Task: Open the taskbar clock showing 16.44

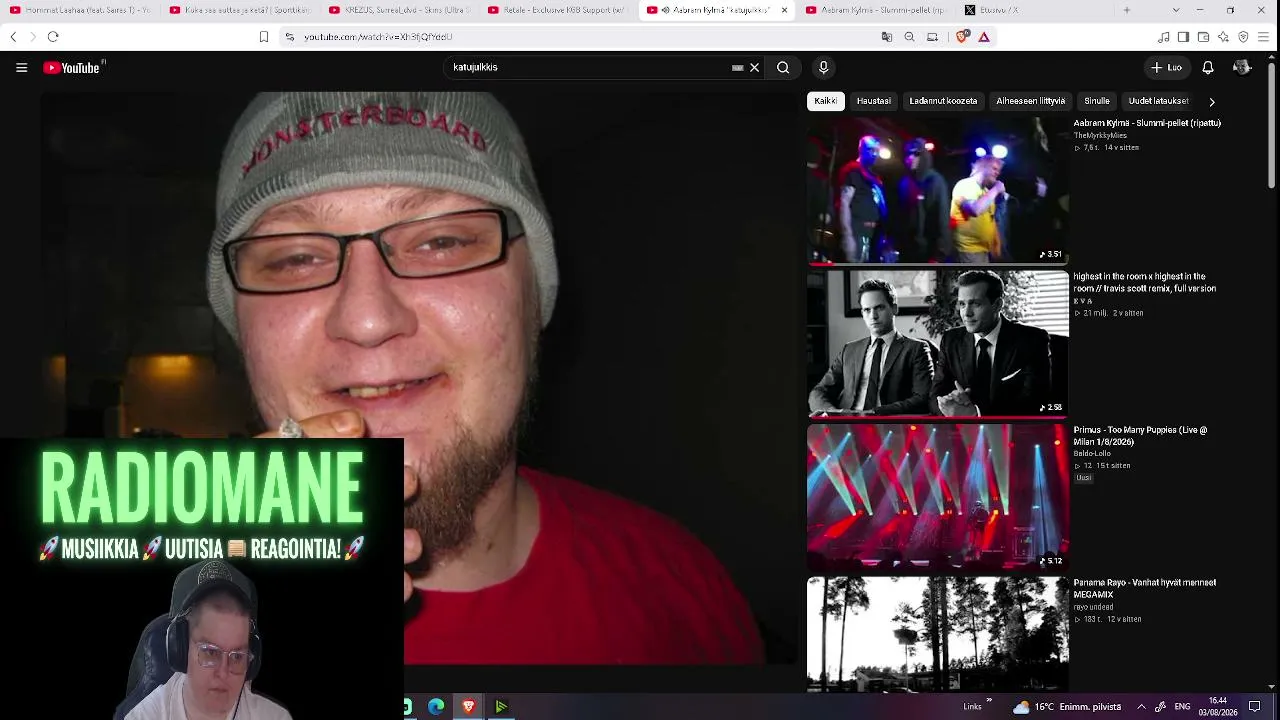Action: tap(1218, 707)
